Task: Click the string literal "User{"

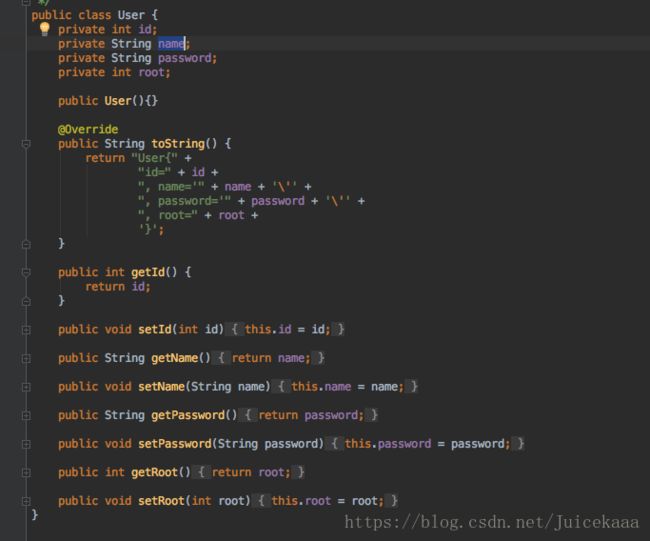Action: pyautogui.click(x=155, y=158)
